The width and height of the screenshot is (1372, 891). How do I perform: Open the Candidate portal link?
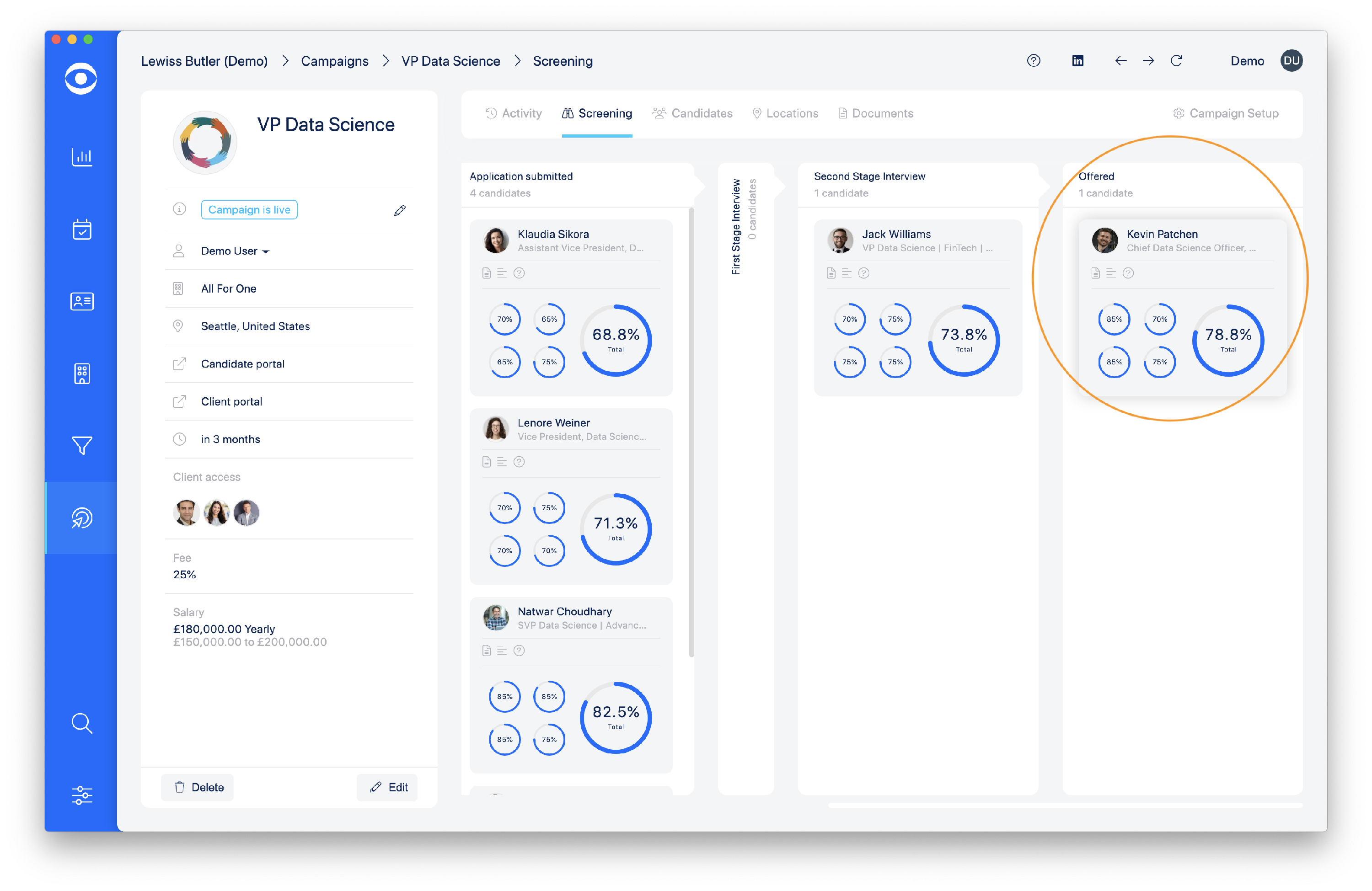(243, 363)
